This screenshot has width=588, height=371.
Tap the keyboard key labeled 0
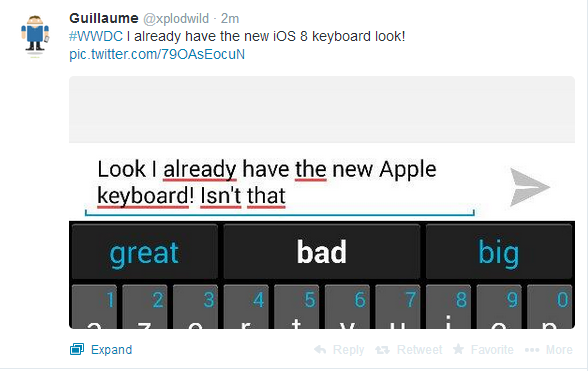point(550,307)
